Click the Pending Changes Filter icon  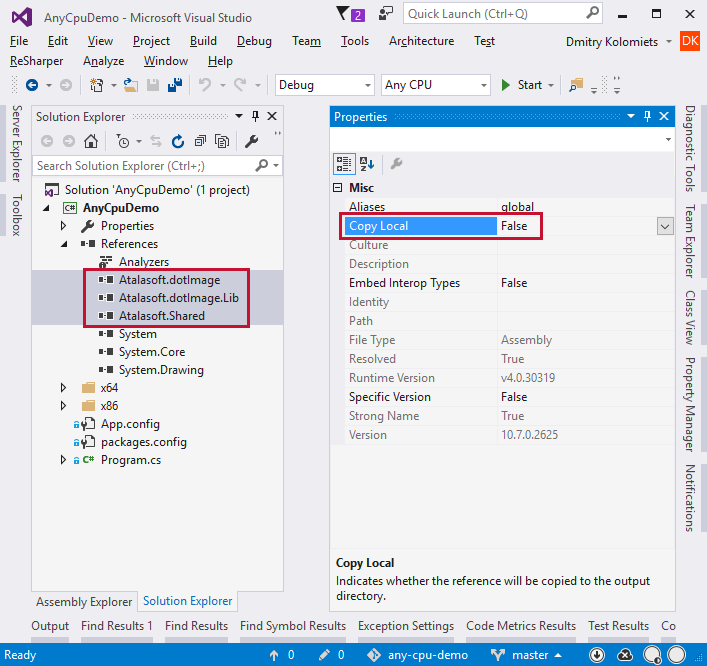click(123, 141)
